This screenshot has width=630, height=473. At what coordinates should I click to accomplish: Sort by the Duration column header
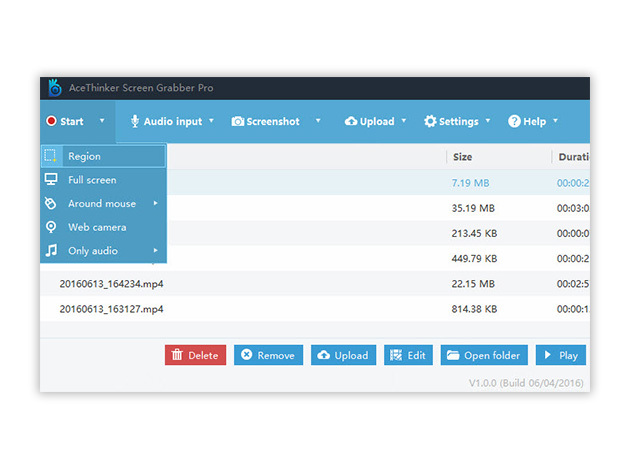coord(574,157)
